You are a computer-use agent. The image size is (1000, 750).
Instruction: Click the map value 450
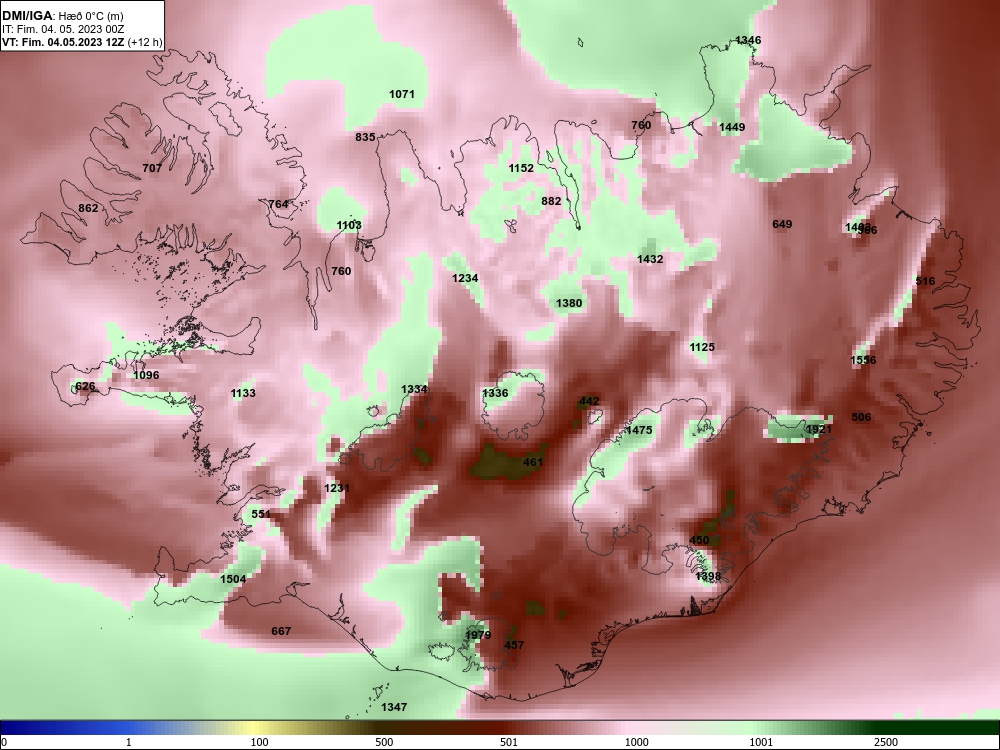point(700,540)
